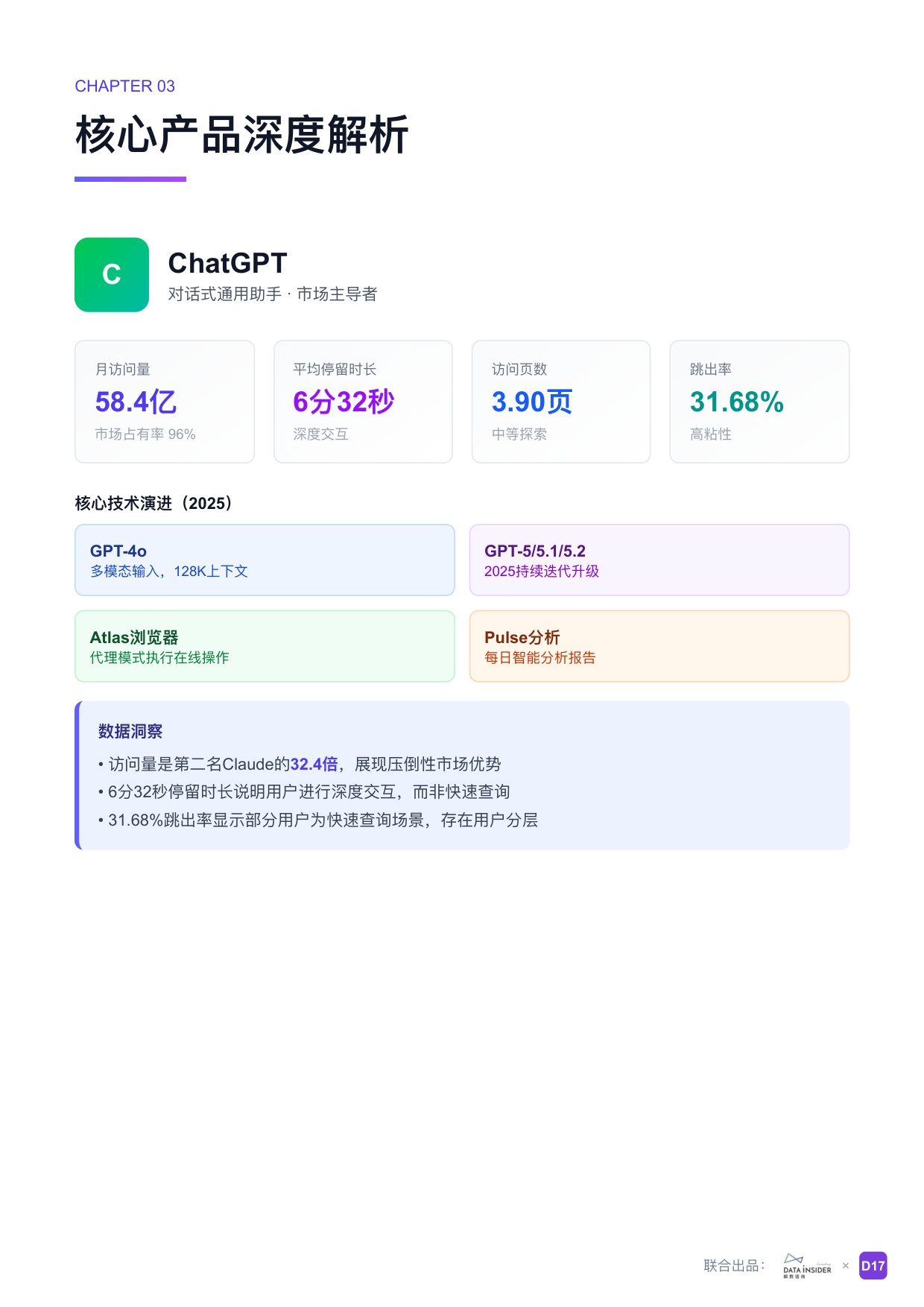Click bullet about 31.68%跳出率
This screenshot has height=1307, width=924.
pos(318,820)
